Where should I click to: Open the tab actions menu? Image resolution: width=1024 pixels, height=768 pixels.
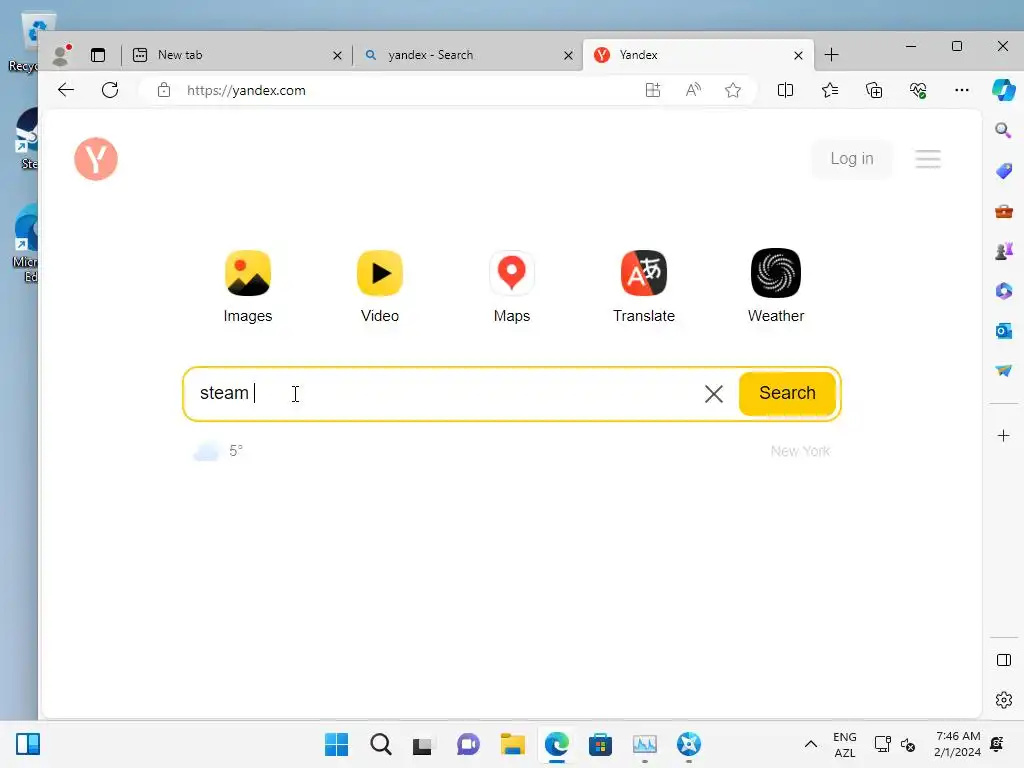coord(98,55)
